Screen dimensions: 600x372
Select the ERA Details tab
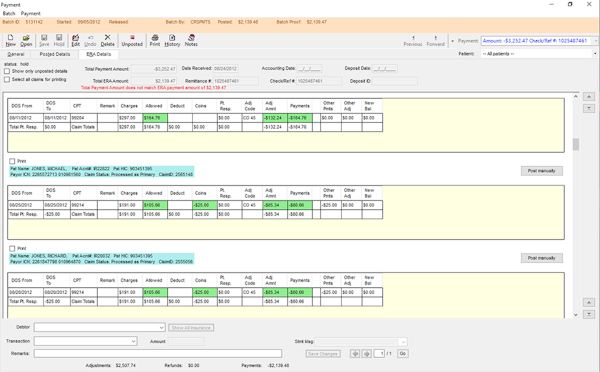click(x=99, y=54)
